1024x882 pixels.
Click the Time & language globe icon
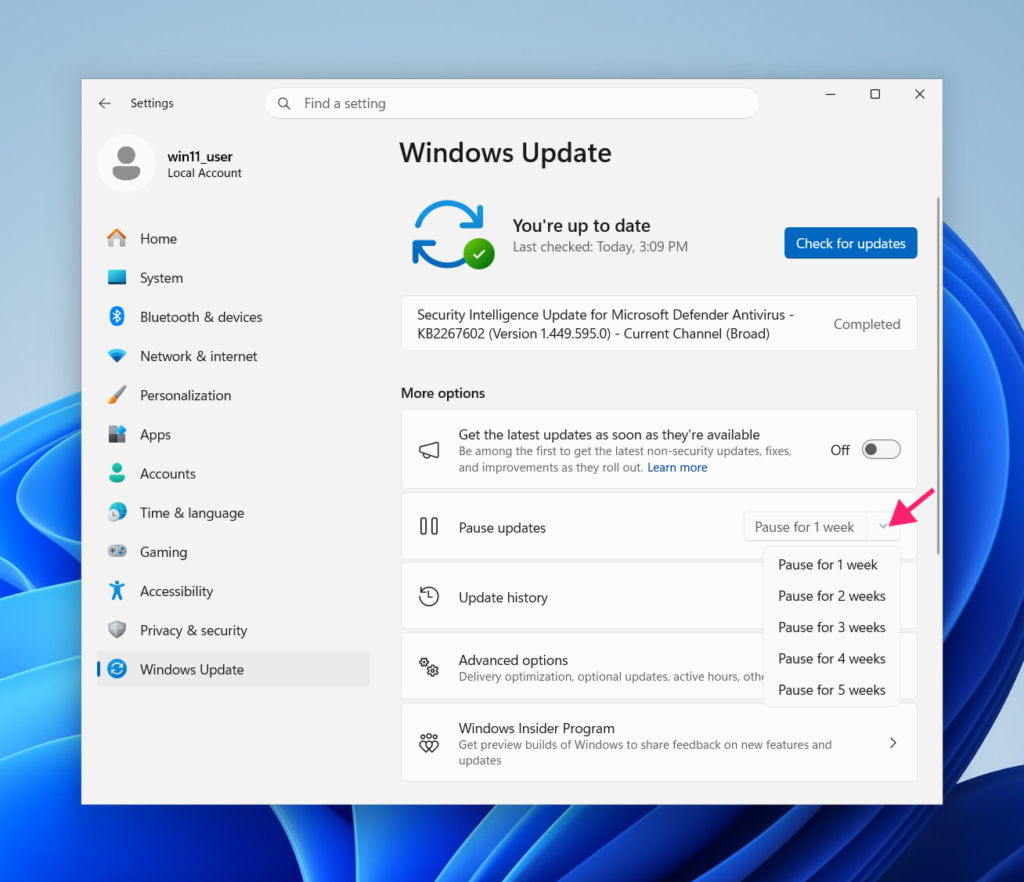117,512
